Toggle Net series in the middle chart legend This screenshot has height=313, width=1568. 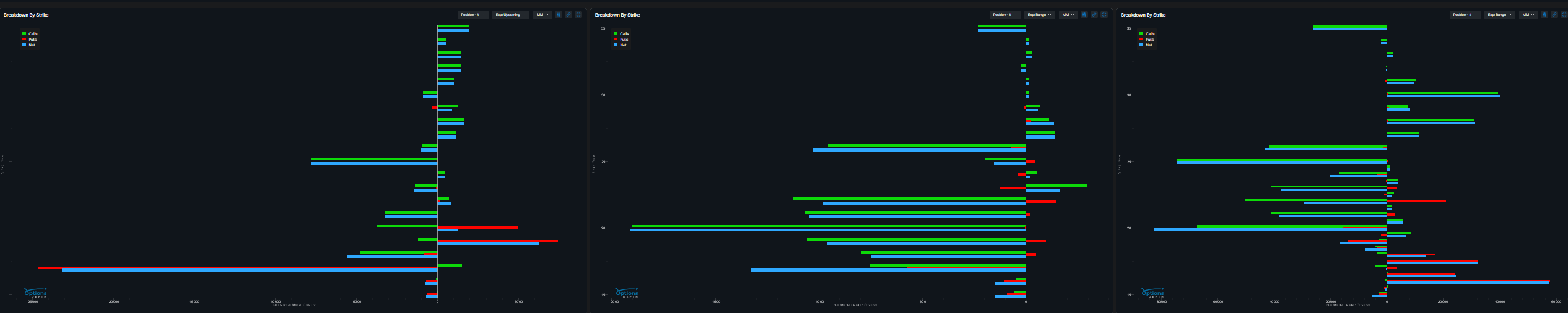pyautogui.click(x=620, y=45)
